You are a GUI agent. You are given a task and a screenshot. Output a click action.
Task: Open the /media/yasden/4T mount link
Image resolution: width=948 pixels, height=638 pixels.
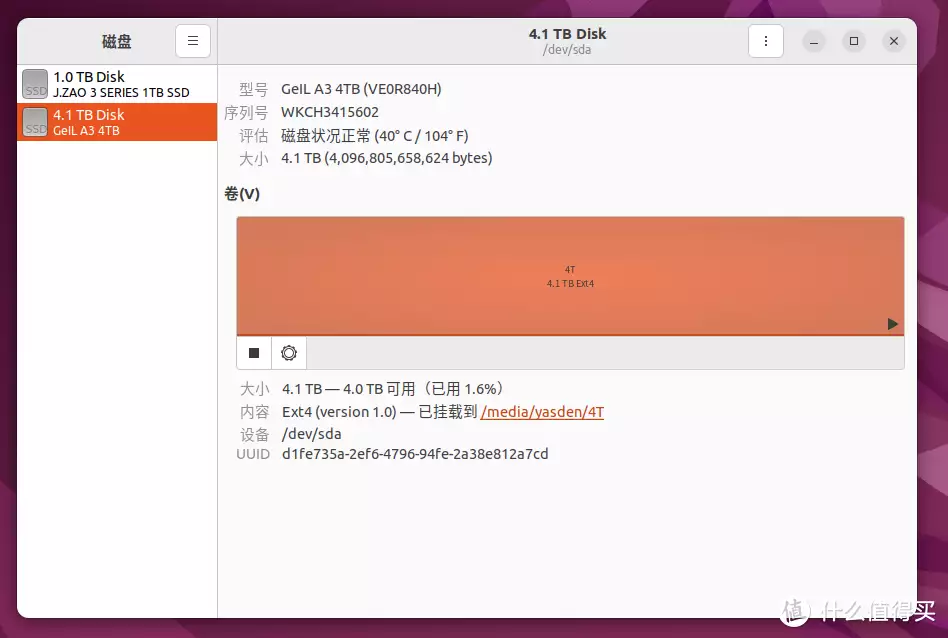542,412
